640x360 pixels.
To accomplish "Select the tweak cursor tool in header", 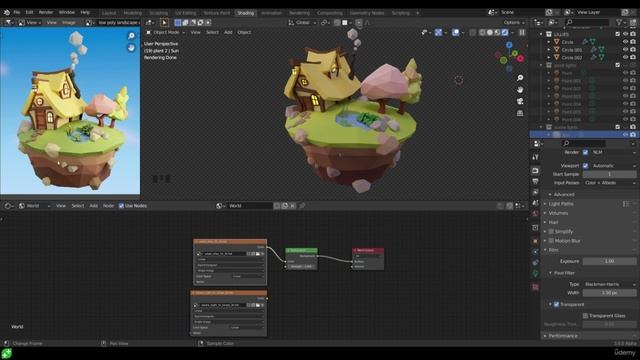I will [164, 22].
